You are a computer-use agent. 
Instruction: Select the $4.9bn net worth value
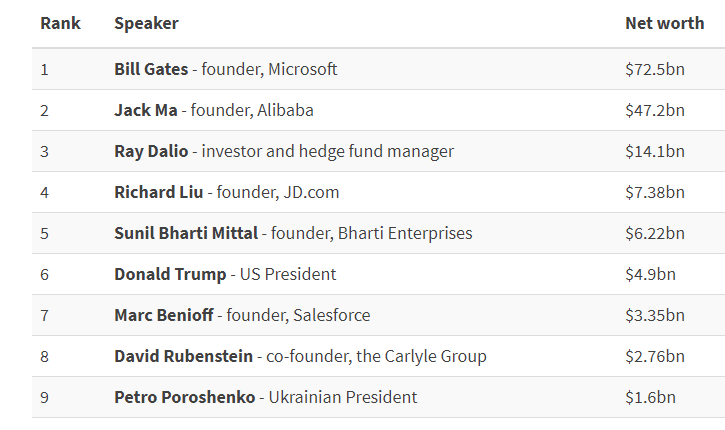650,274
